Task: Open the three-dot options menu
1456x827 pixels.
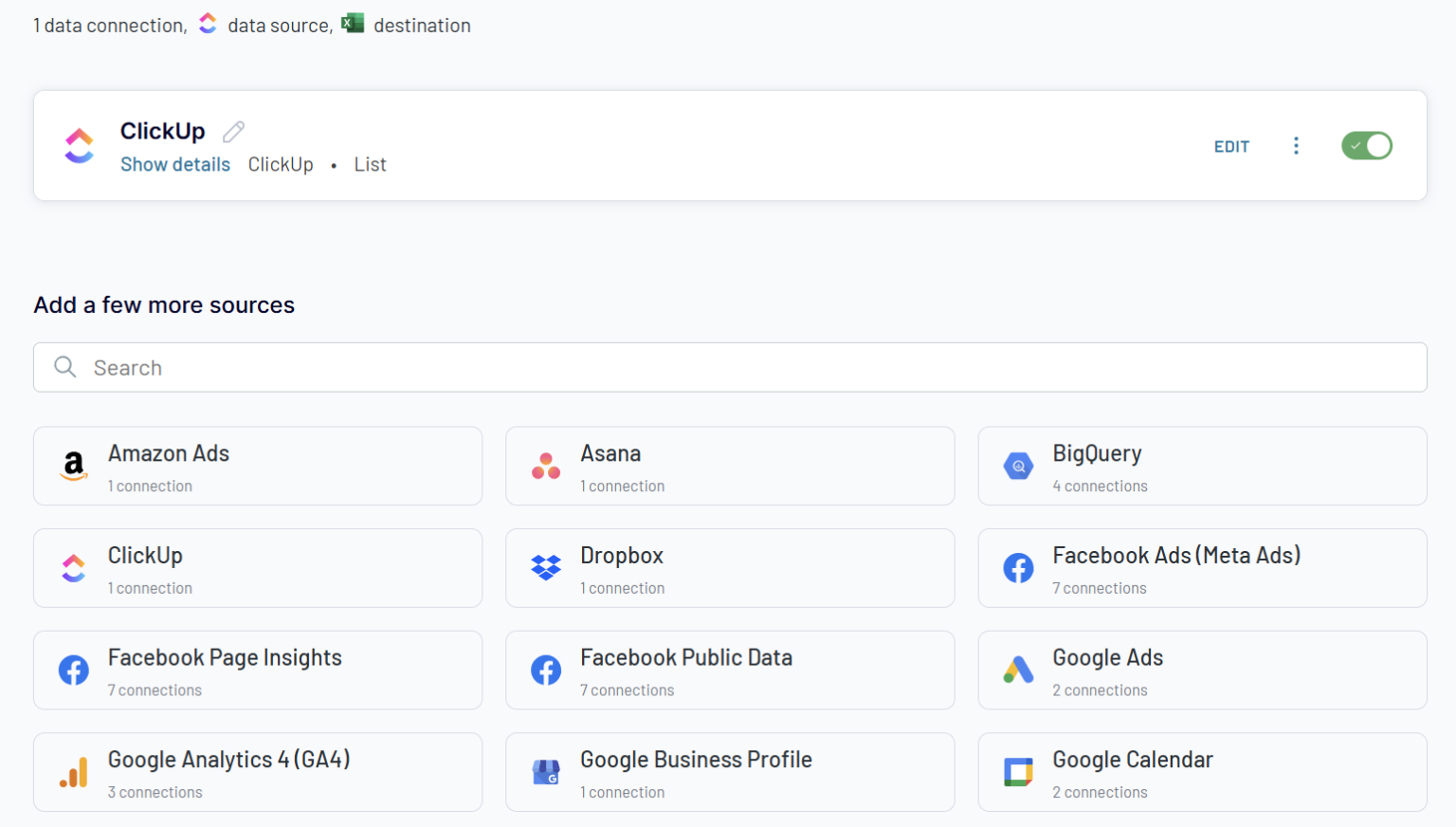Action: click(x=1296, y=146)
